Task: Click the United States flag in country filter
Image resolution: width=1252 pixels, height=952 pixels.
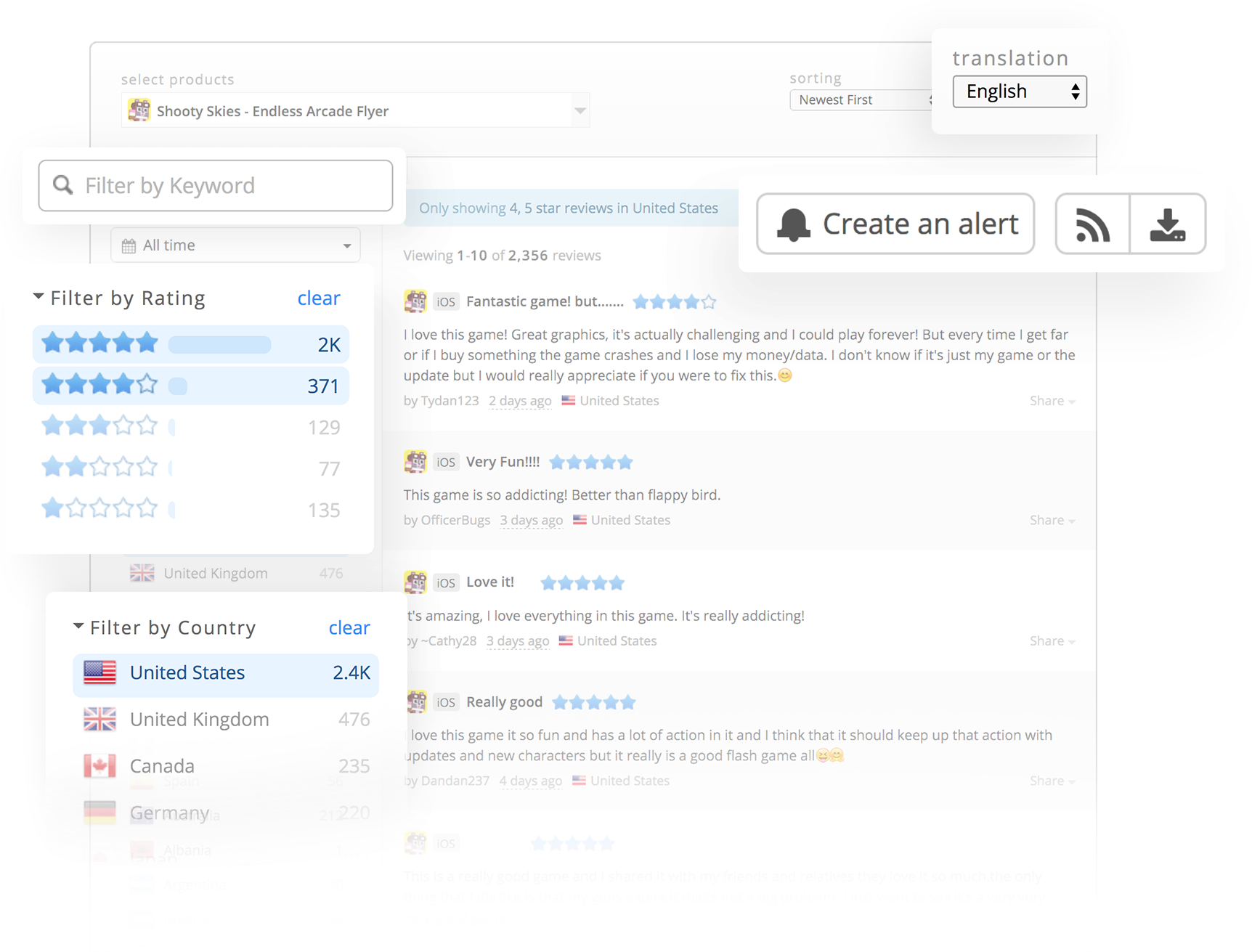Action: coord(99,672)
